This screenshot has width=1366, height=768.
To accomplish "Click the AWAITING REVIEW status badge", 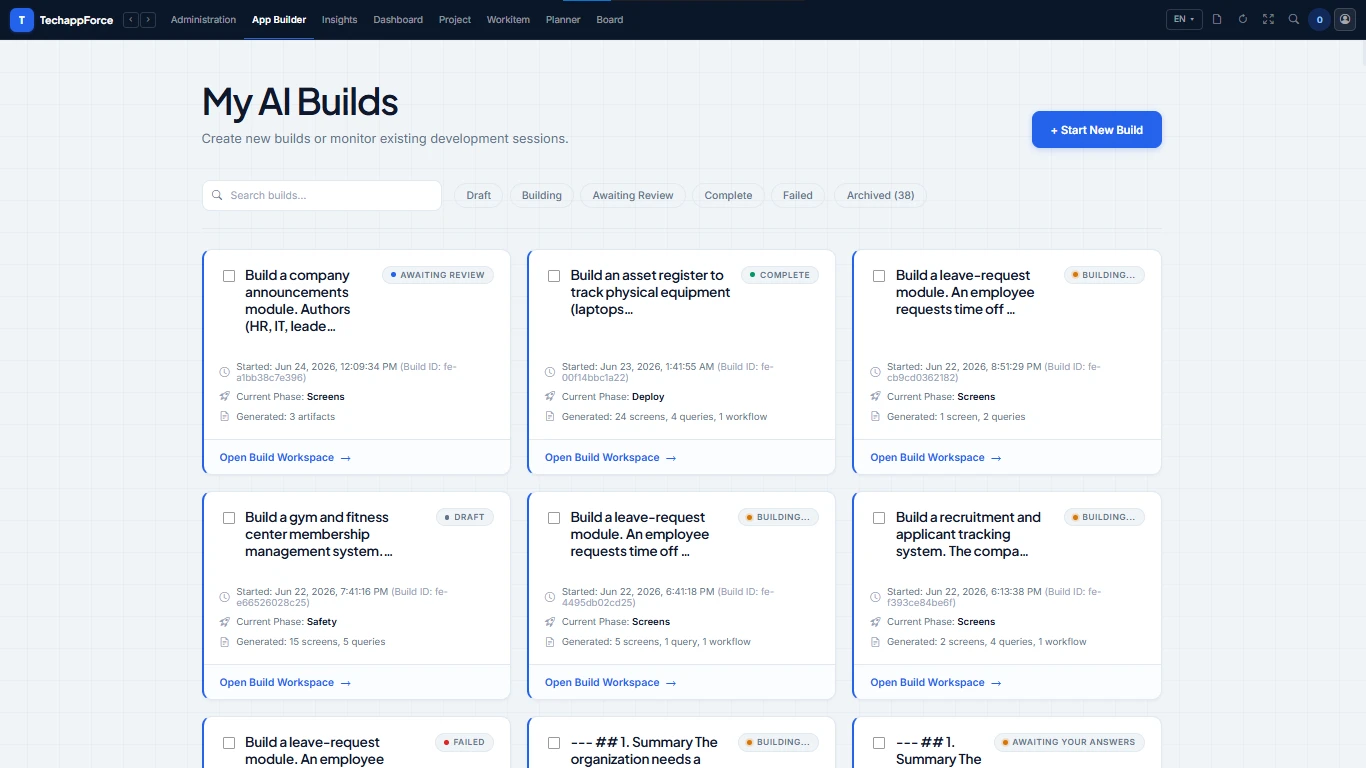I will tap(438, 275).
